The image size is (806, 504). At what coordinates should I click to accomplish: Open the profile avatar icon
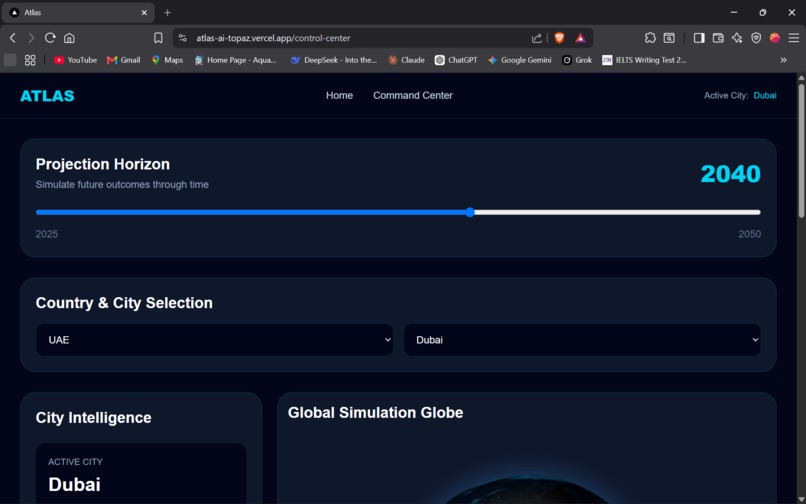775,38
